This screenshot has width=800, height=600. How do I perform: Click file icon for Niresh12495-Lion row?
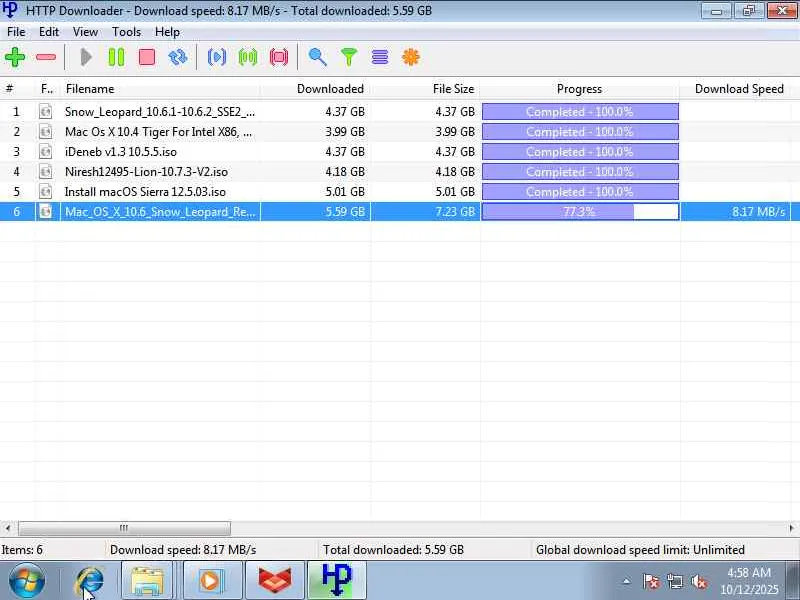pyautogui.click(x=45, y=172)
